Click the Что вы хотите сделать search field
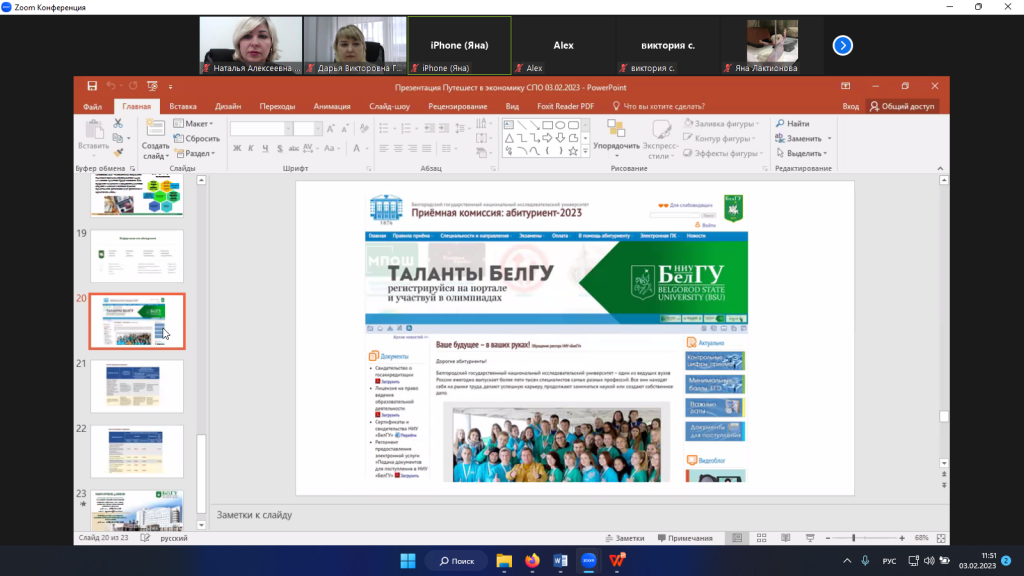 click(658, 106)
